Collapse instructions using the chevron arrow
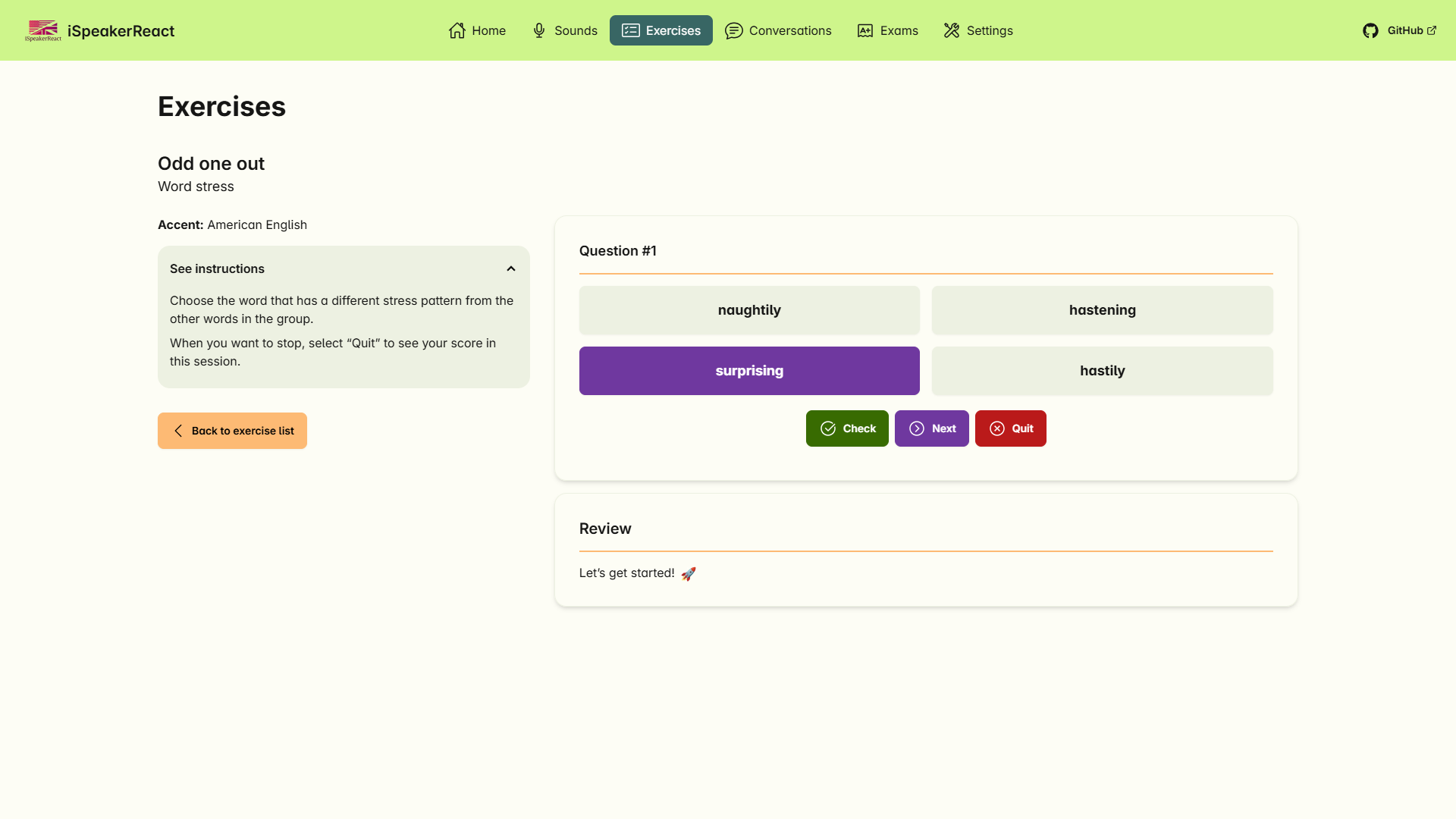The image size is (1456, 819). tap(511, 268)
